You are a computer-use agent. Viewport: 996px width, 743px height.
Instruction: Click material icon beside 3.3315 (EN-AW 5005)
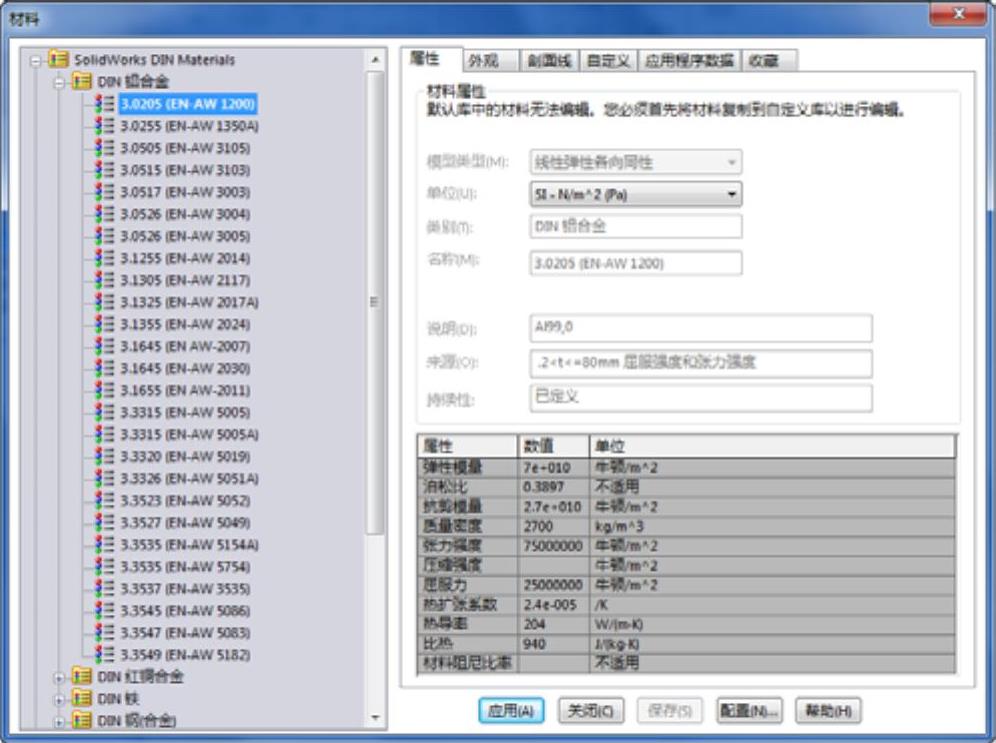pyautogui.click(x=105, y=412)
